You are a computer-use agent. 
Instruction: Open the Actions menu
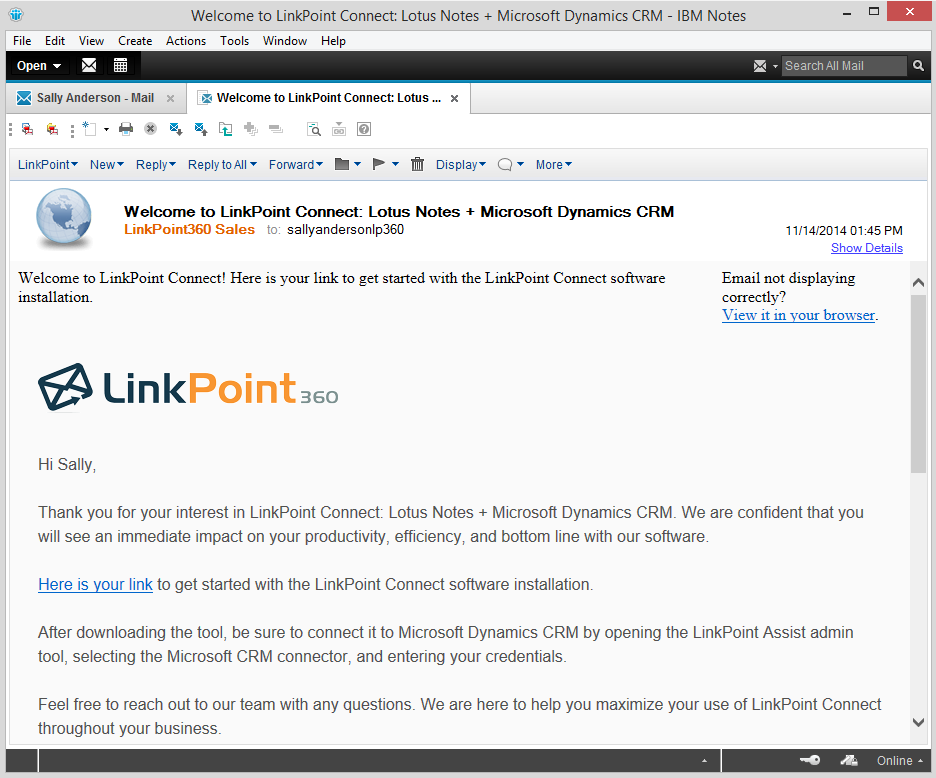[186, 41]
